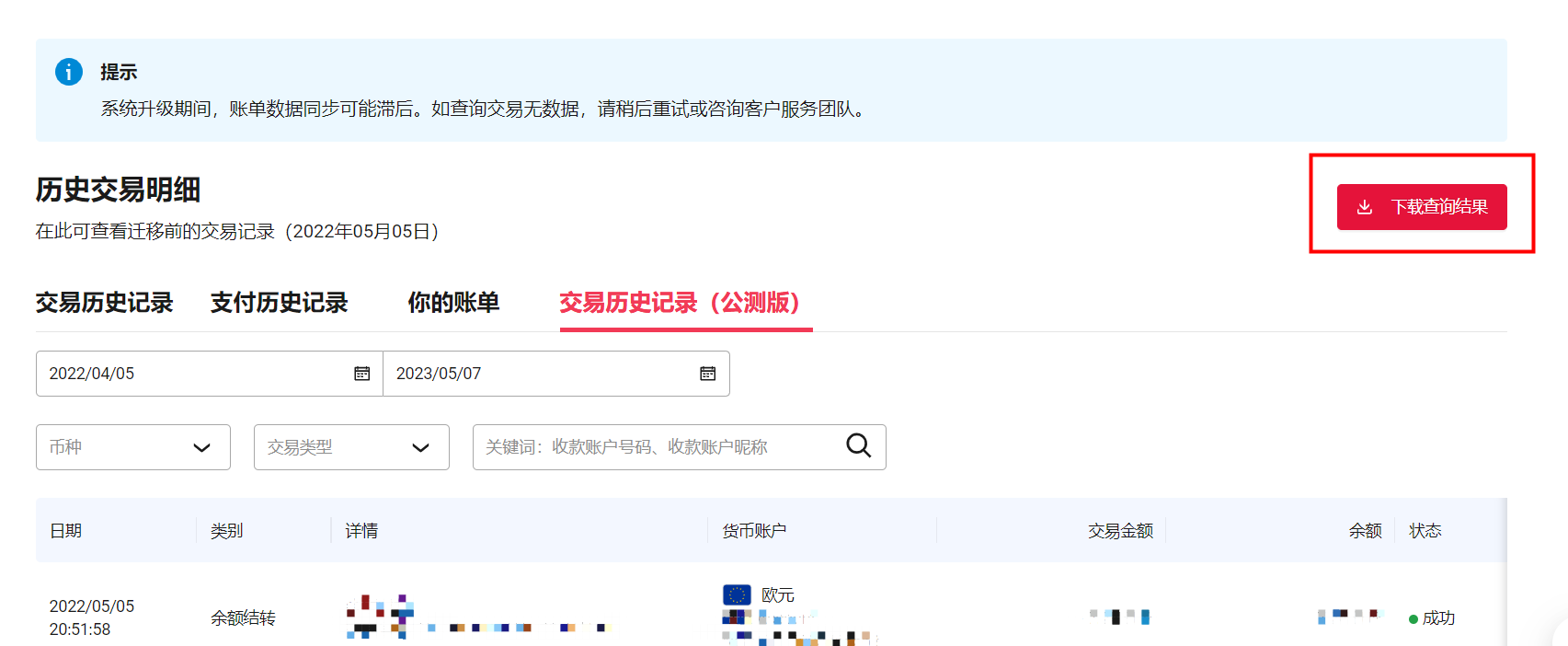Click the 成功 status text
The width and height of the screenshot is (1568, 646).
pyautogui.click(x=1438, y=618)
